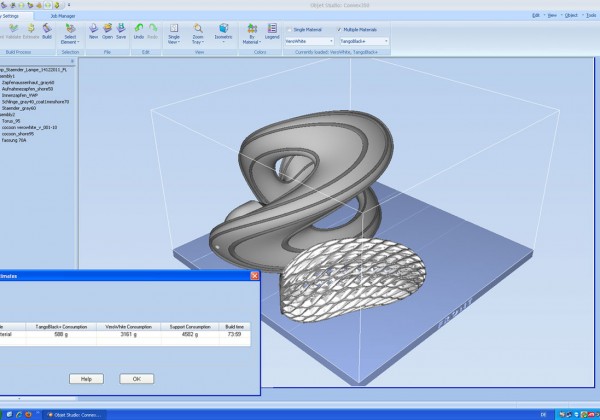600x420 pixels.
Task: Click the Validate checkmark icon
Action: [x=13, y=28]
